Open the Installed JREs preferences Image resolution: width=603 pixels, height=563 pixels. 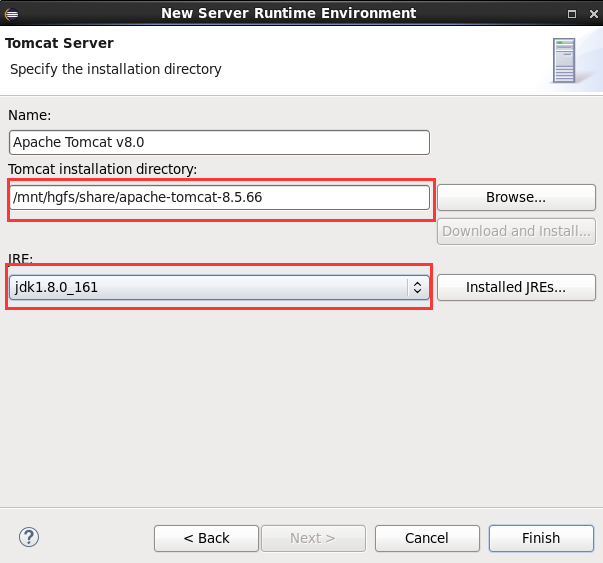[516, 287]
